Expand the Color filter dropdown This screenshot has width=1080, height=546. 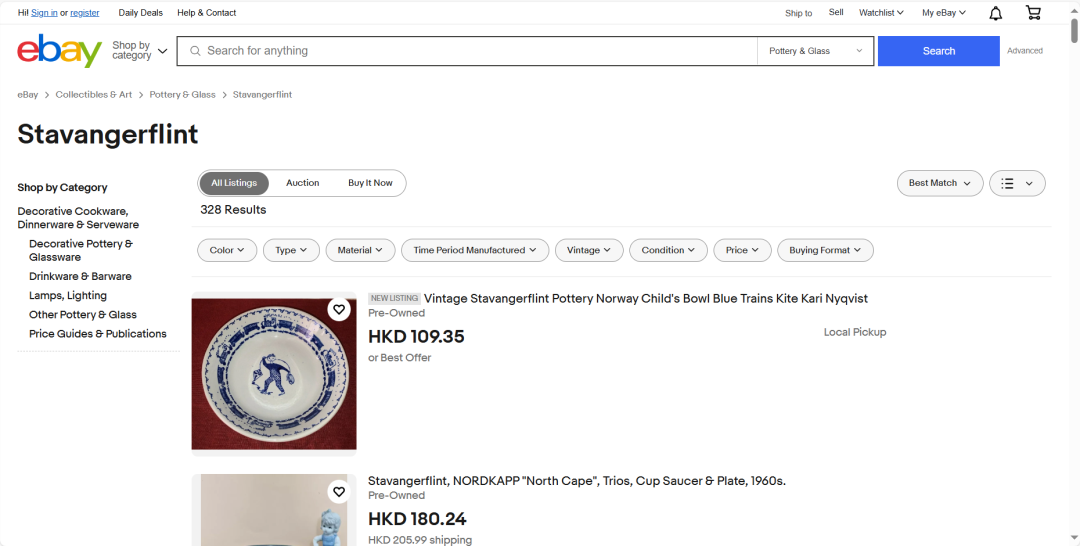[x=227, y=250]
